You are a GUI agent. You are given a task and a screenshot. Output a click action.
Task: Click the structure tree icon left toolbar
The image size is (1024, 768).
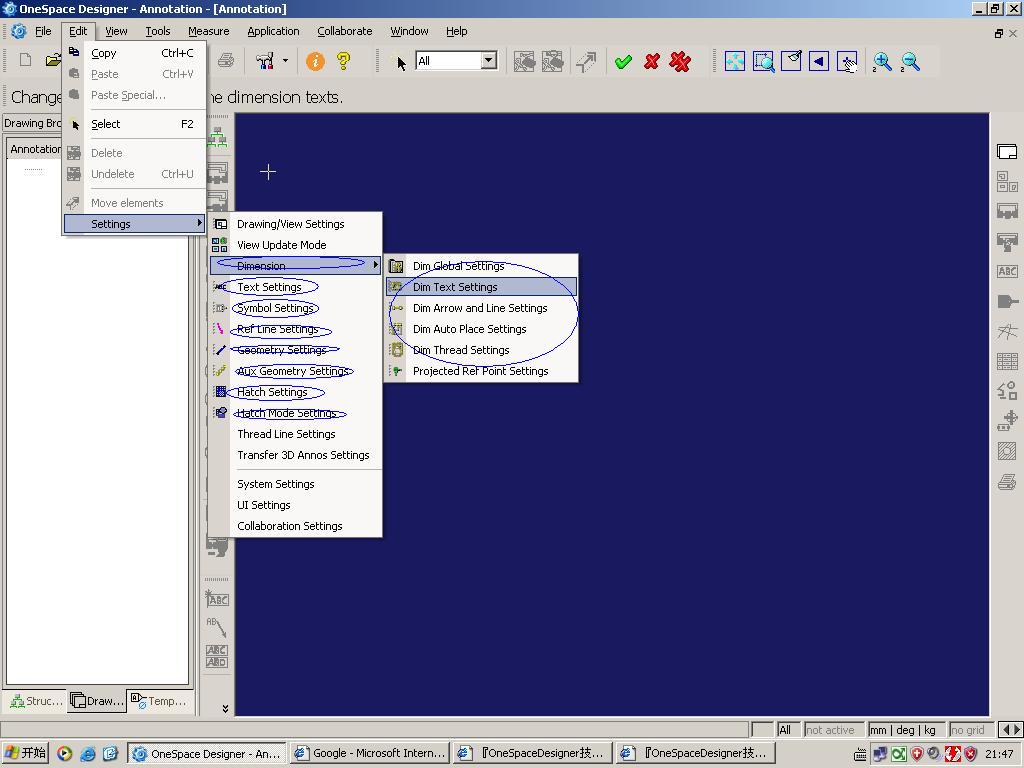pyautogui.click(x=217, y=136)
